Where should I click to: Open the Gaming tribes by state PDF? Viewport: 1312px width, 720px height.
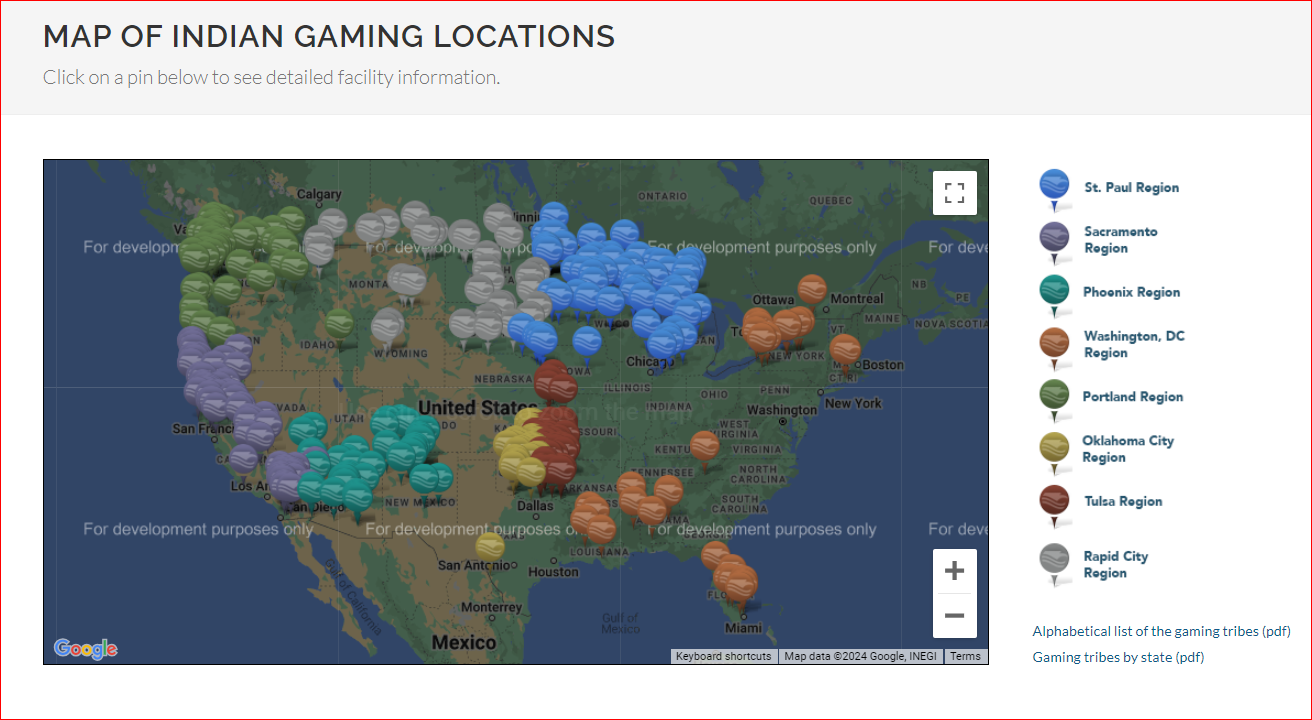(1118, 657)
